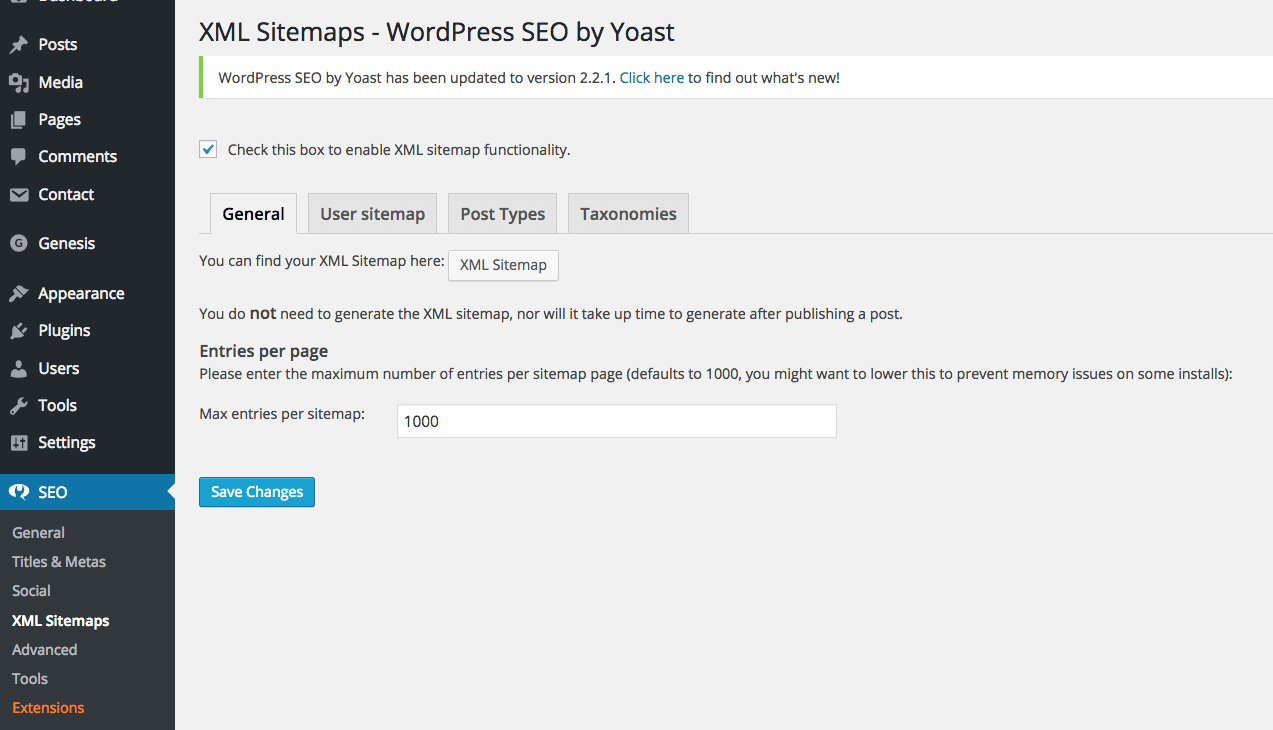Click the Contact envelope icon
Image resolution: width=1273 pixels, height=730 pixels.
(x=18, y=195)
